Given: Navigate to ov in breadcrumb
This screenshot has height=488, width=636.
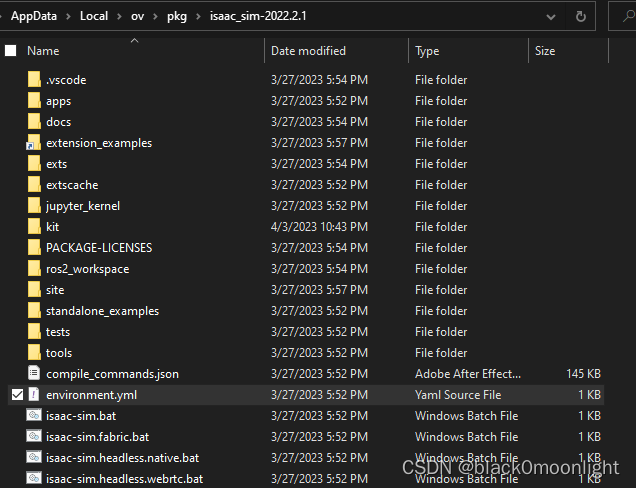Looking at the screenshot, I should [138, 16].
